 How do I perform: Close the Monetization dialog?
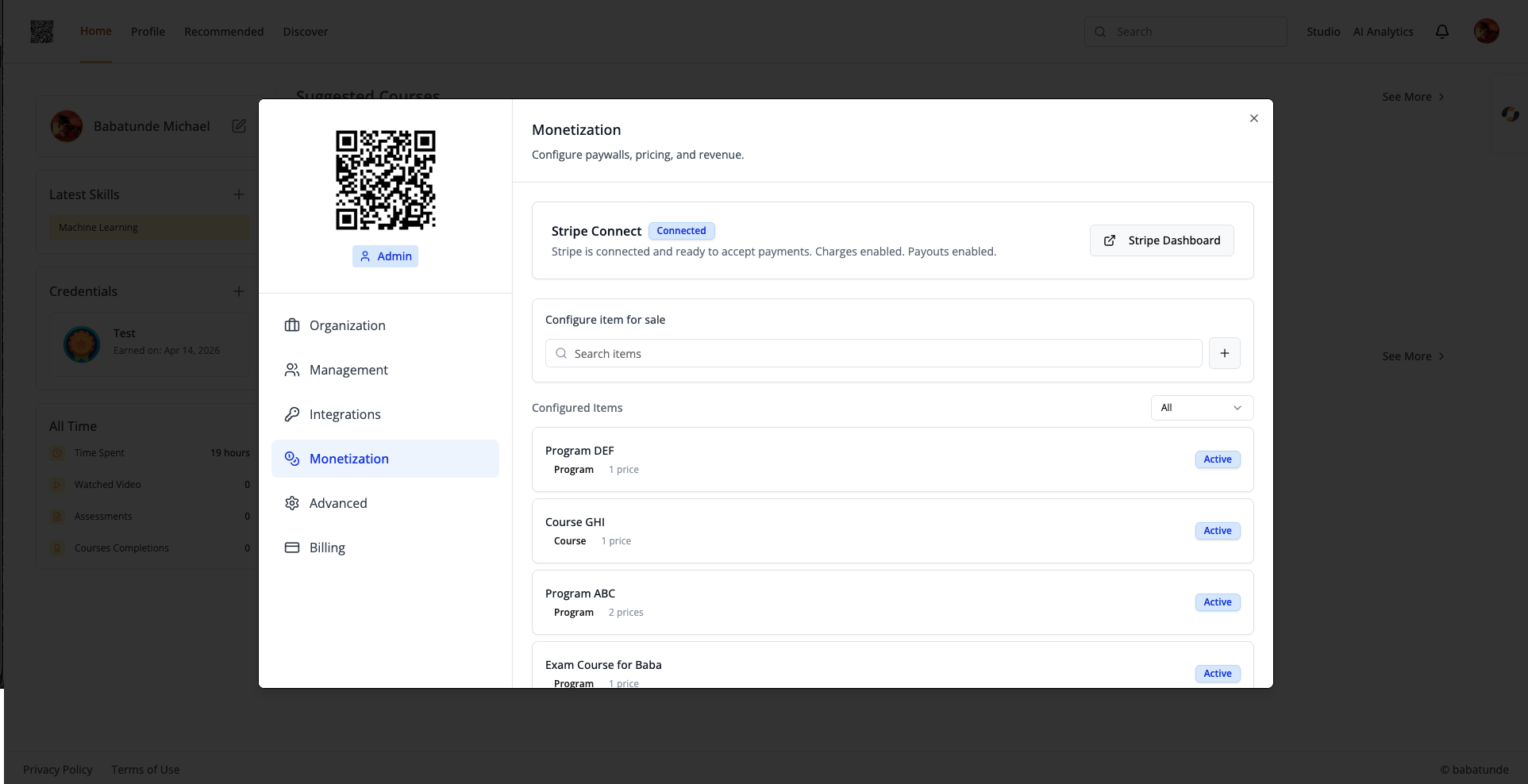(1254, 118)
